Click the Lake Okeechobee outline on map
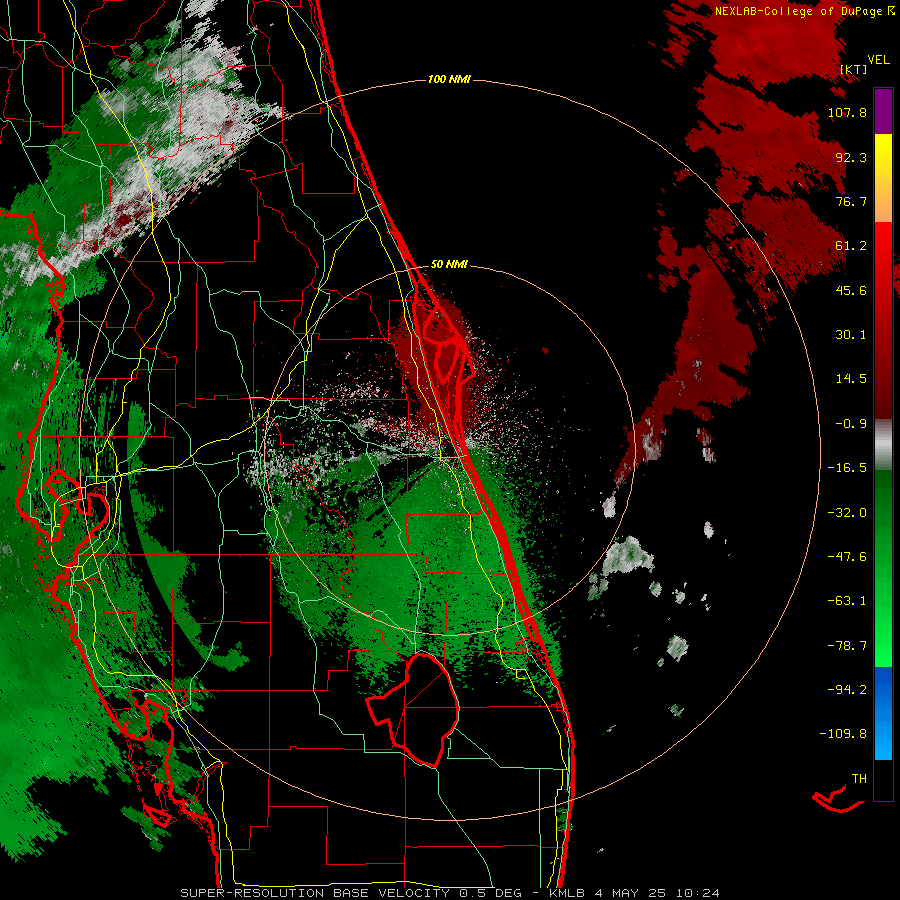This screenshot has width=900, height=900. (x=414, y=709)
